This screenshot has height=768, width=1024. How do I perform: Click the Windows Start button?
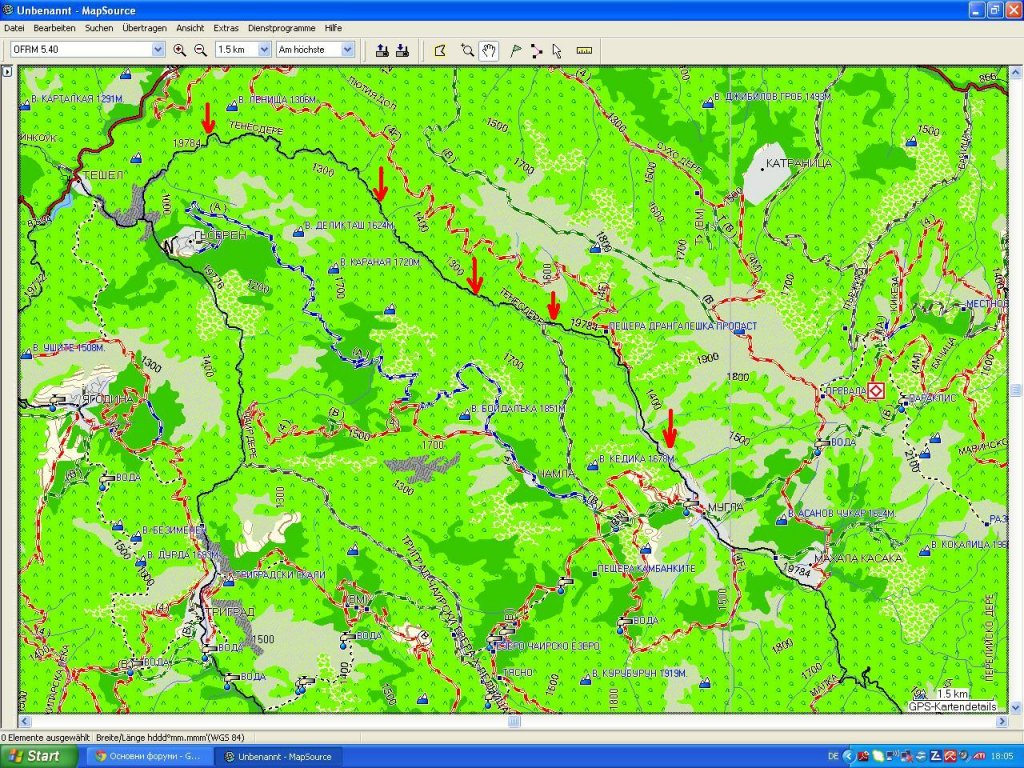38,756
